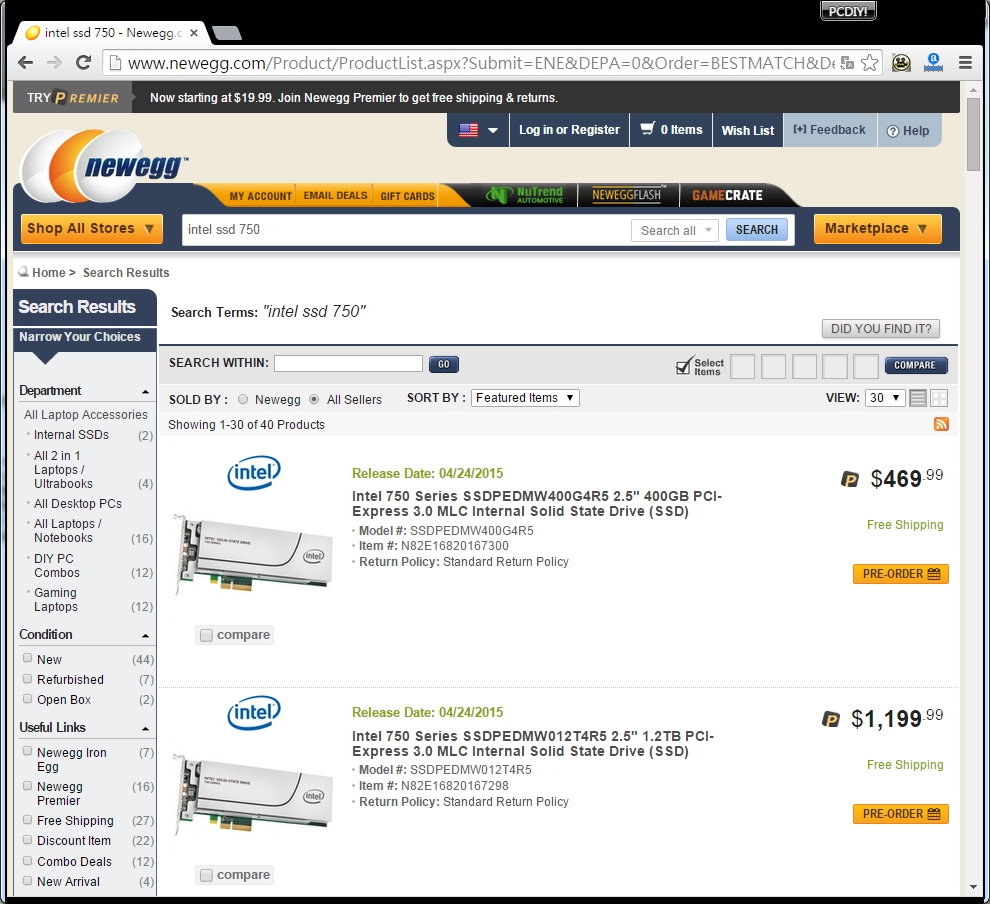Click the Newegg logo
The width and height of the screenshot is (990, 904).
point(104,166)
